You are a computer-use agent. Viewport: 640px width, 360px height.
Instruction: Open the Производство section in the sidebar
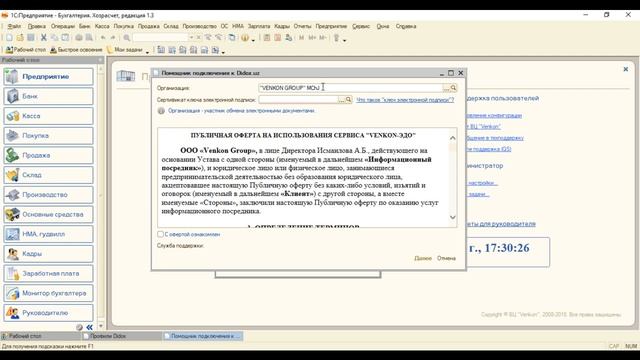(x=48, y=195)
